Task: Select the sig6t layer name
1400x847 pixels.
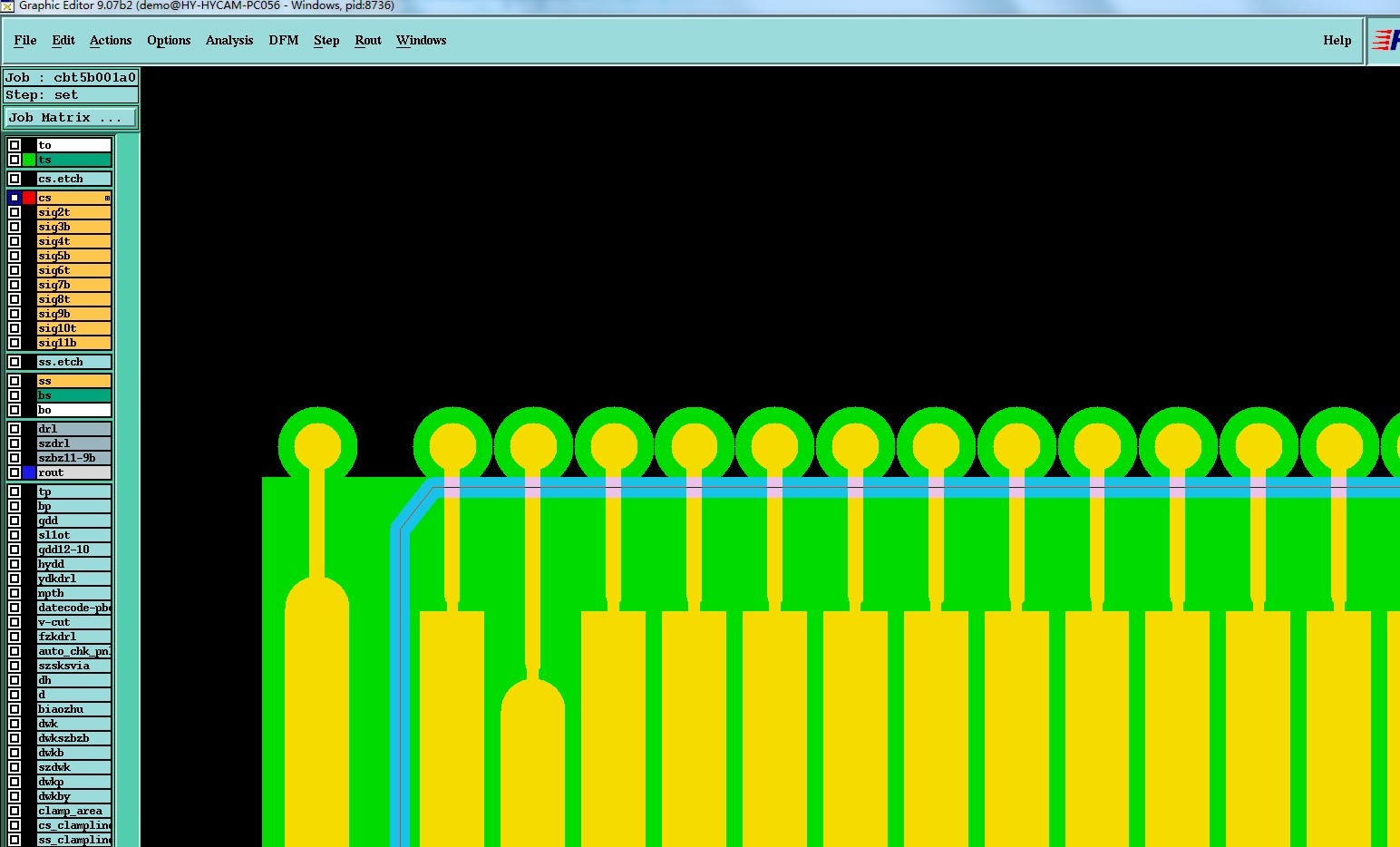Action: tap(74, 270)
